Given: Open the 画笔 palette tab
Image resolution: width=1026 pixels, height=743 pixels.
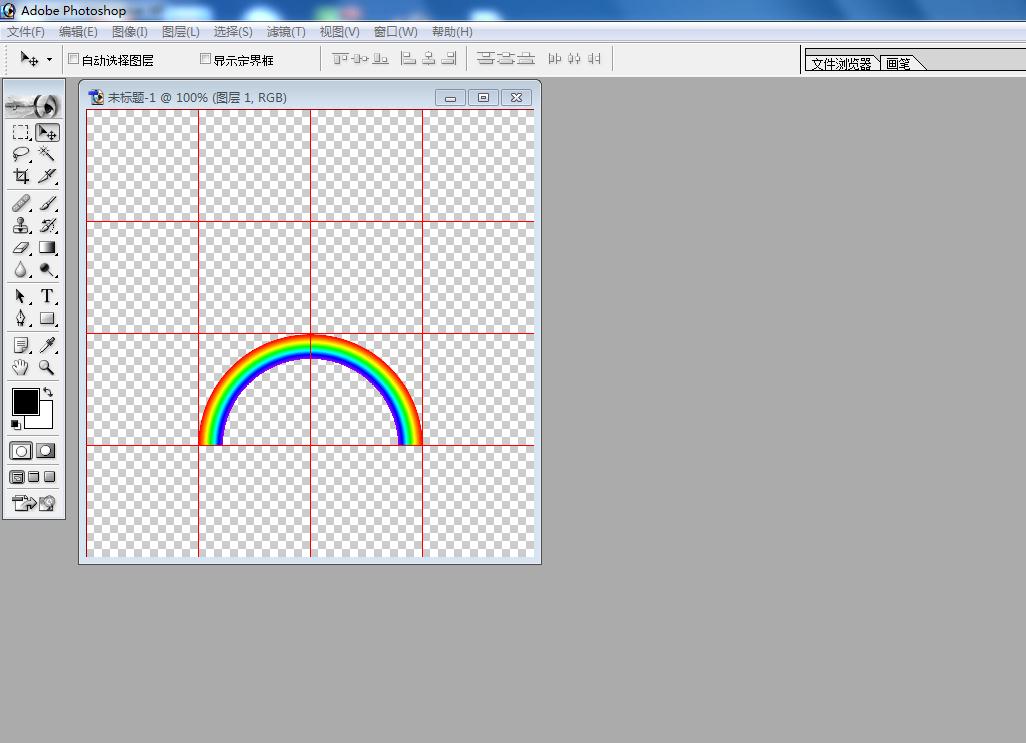Looking at the screenshot, I should coord(899,63).
